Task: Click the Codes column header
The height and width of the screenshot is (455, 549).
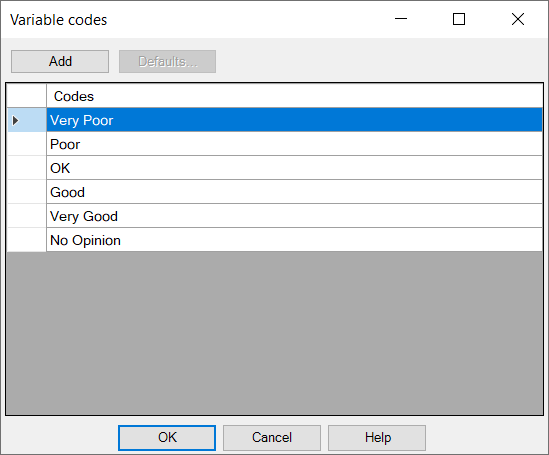Action: tap(294, 96)
